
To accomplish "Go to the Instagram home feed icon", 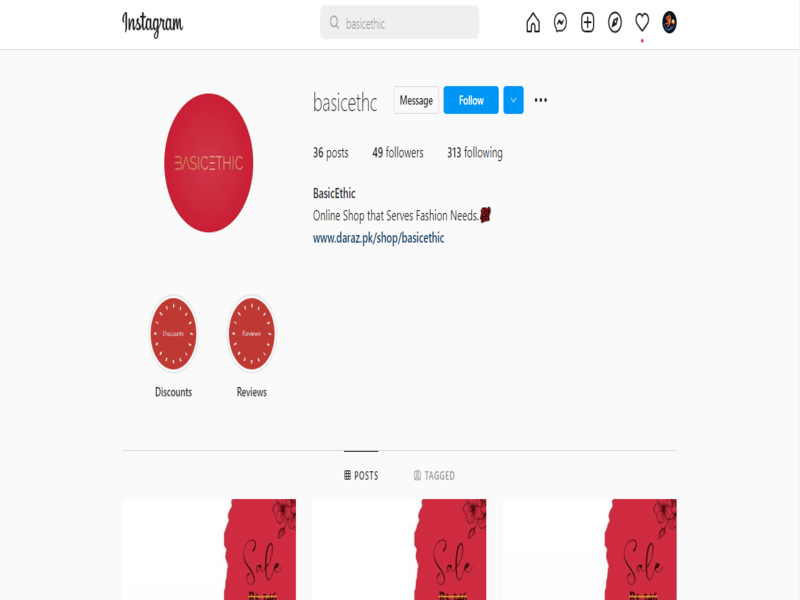I will (533, 22).
